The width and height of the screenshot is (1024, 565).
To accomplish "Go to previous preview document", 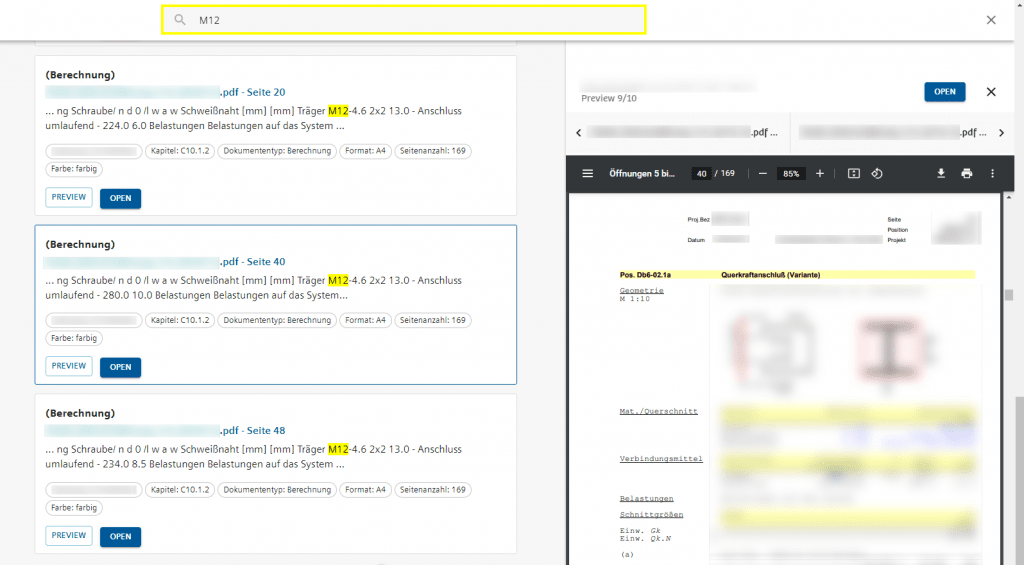I will click(578, 132).
